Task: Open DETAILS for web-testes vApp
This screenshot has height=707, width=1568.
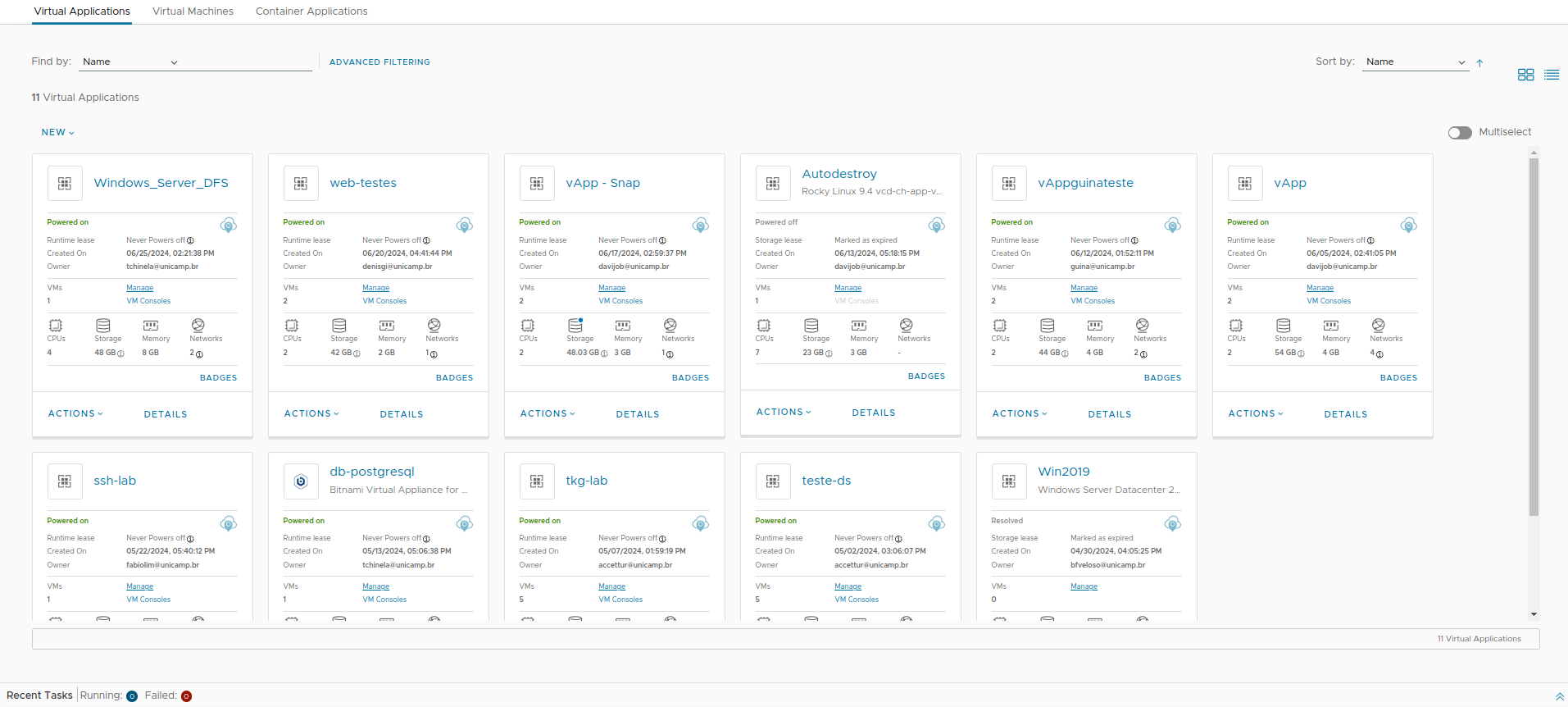Action: (x=402, y=414)
